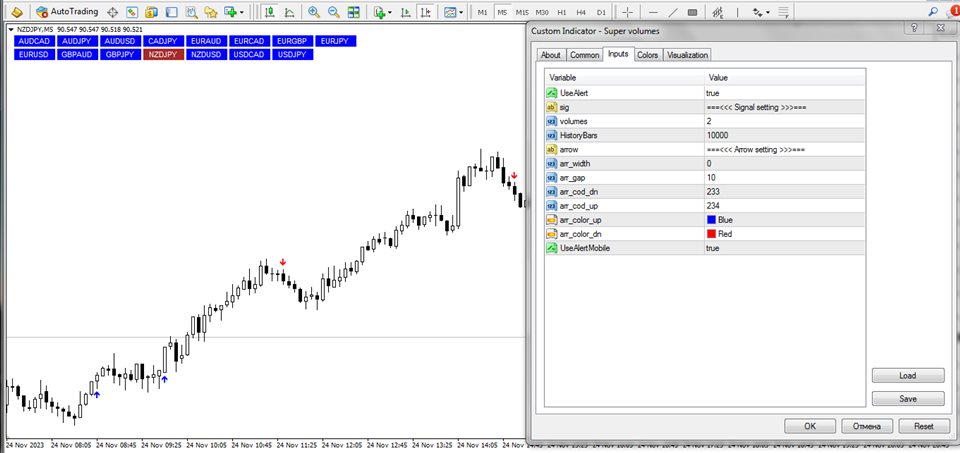Click the OK button

pyautogui.click(x=810, y=426)
